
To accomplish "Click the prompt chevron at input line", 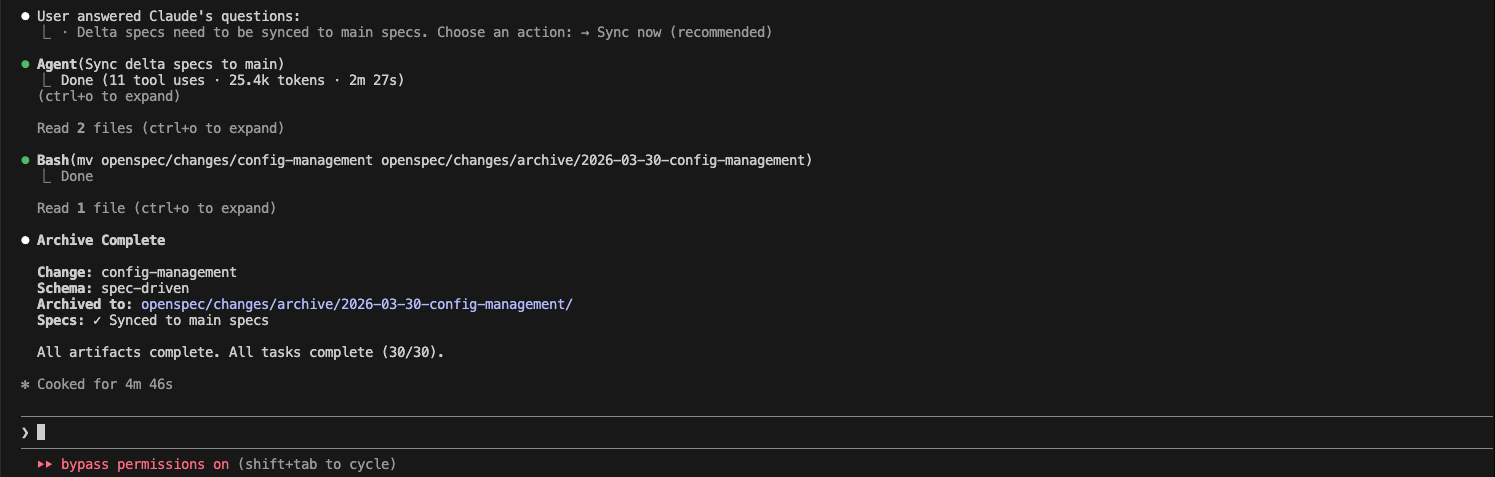I will [x=25, y=432].
